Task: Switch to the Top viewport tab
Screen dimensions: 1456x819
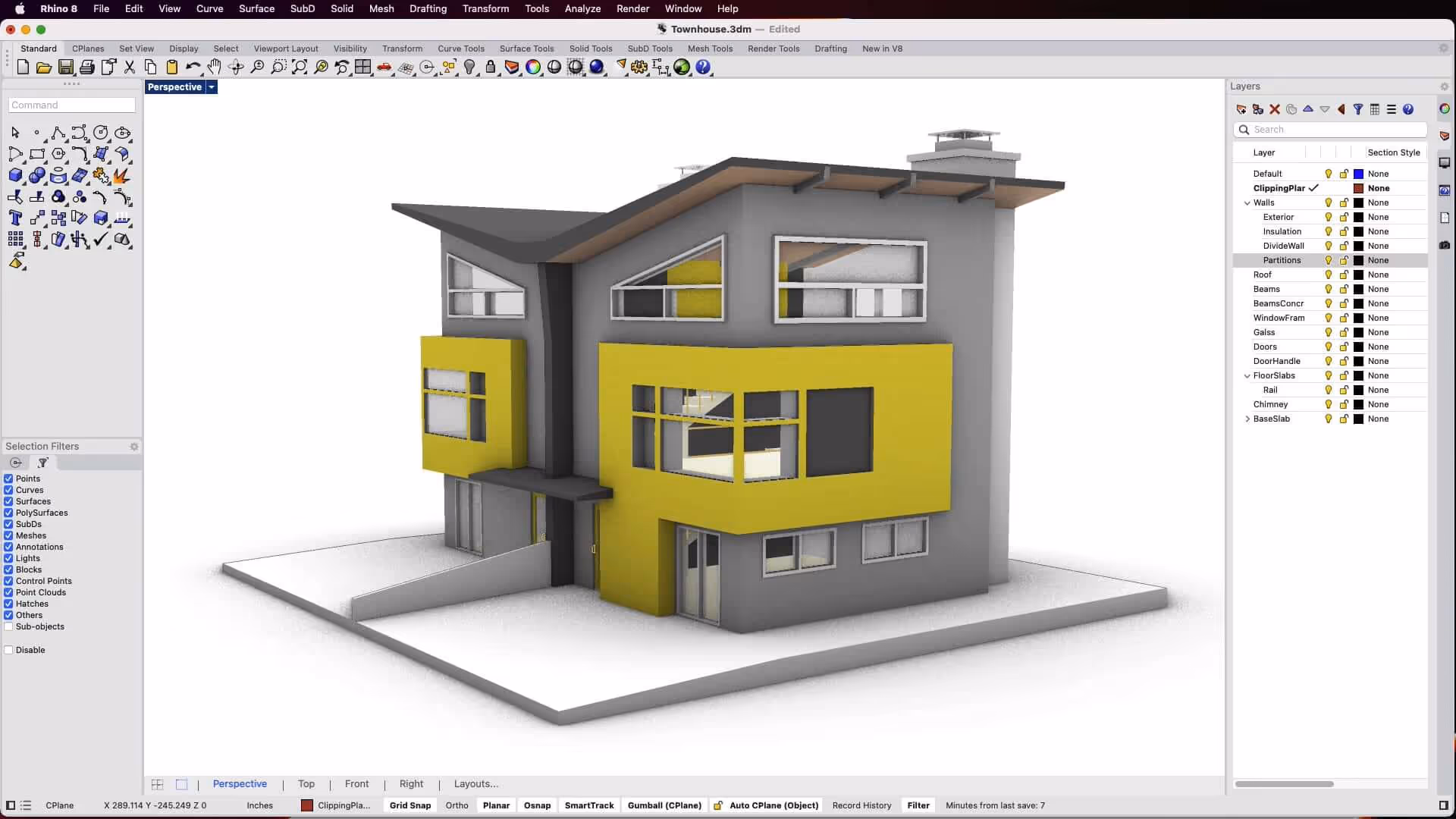Action: tap(306, 784)
